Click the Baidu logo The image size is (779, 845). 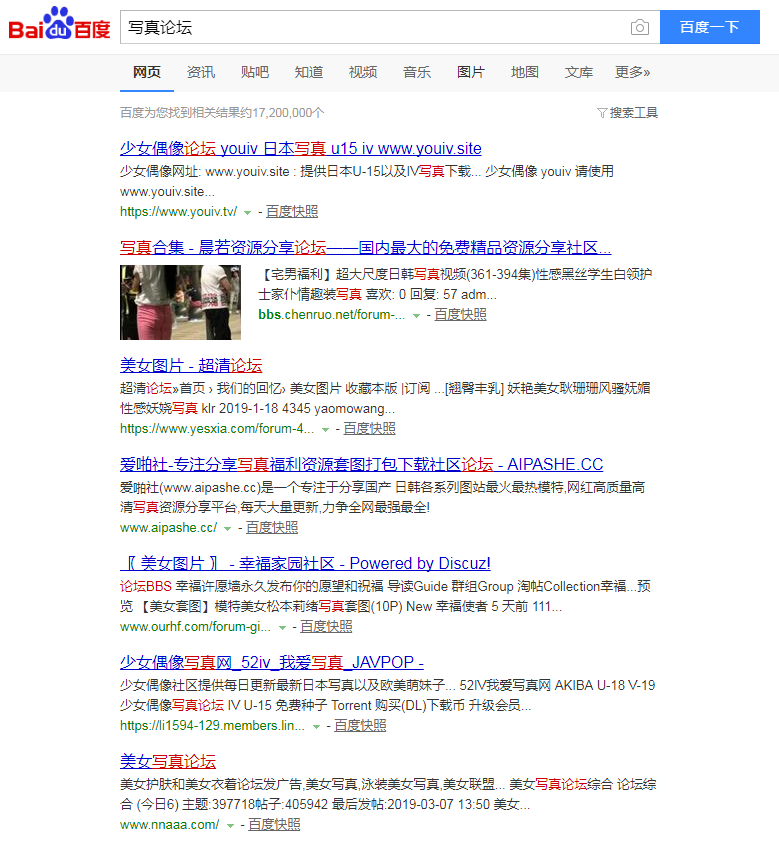coord(59,24)
